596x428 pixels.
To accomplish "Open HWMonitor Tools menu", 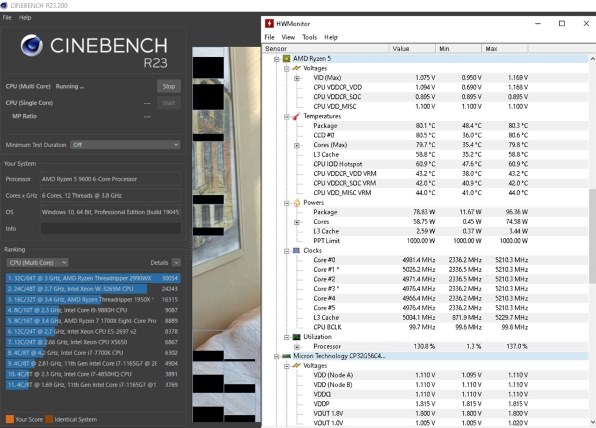I will pos(309,37).
